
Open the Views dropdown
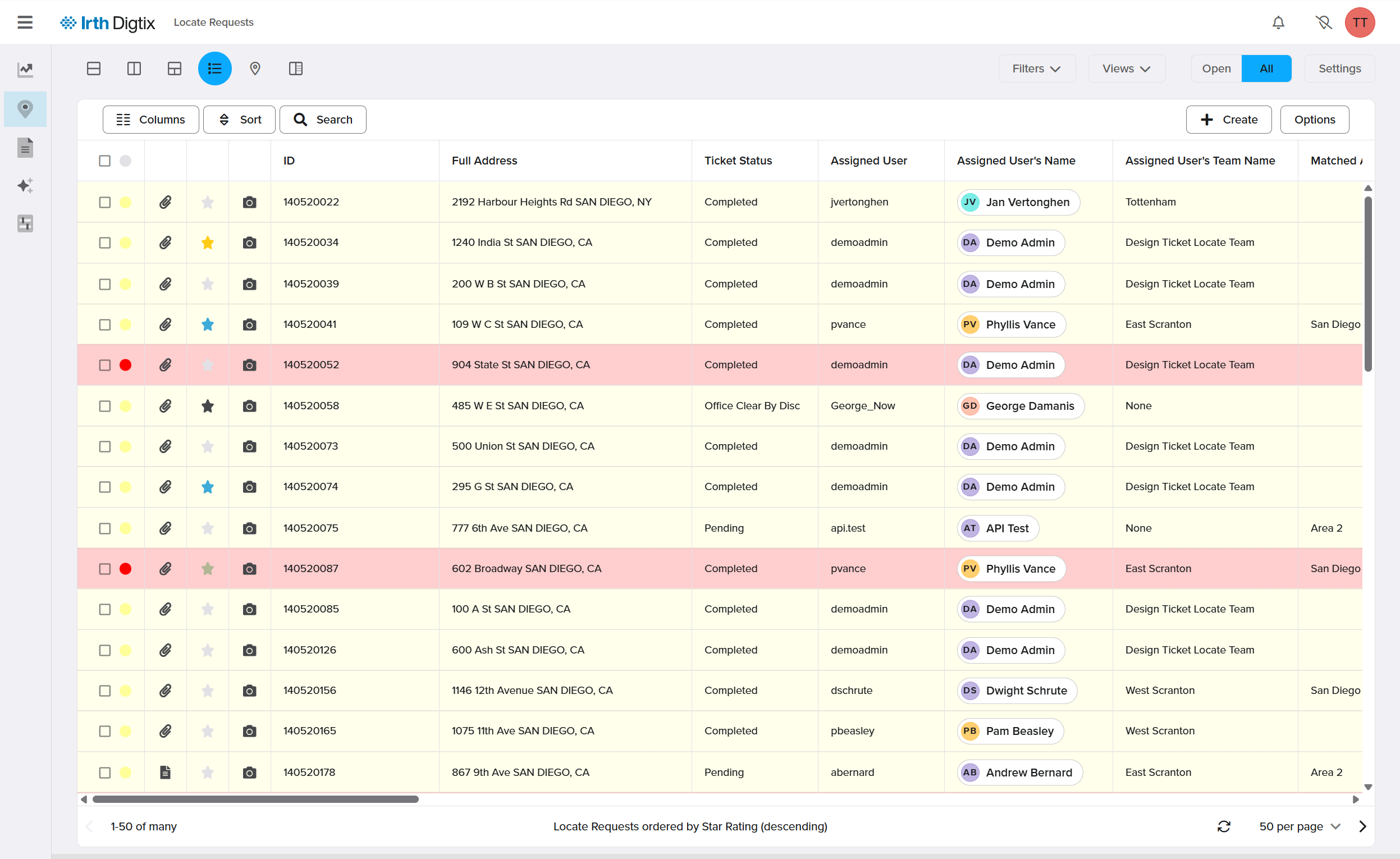1126,68
